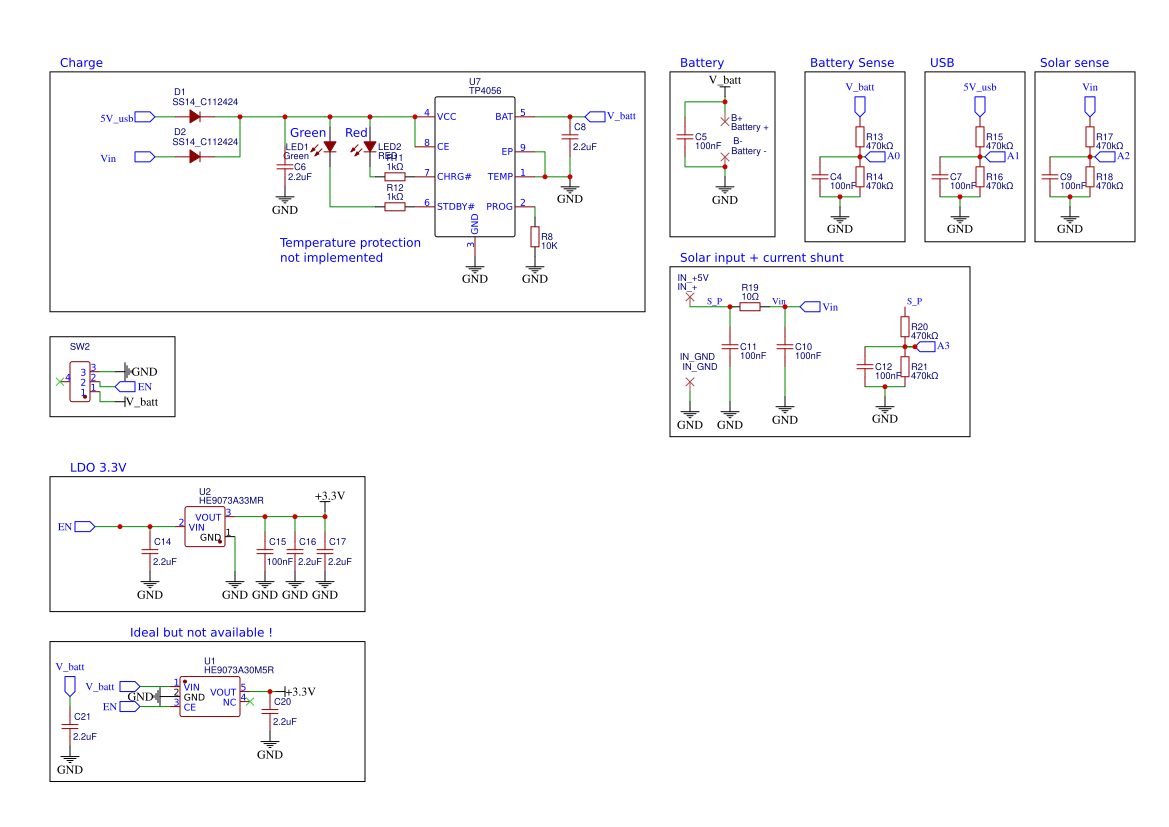Click the U1 HE9073A30M5R regulator body

coord(209,696)
